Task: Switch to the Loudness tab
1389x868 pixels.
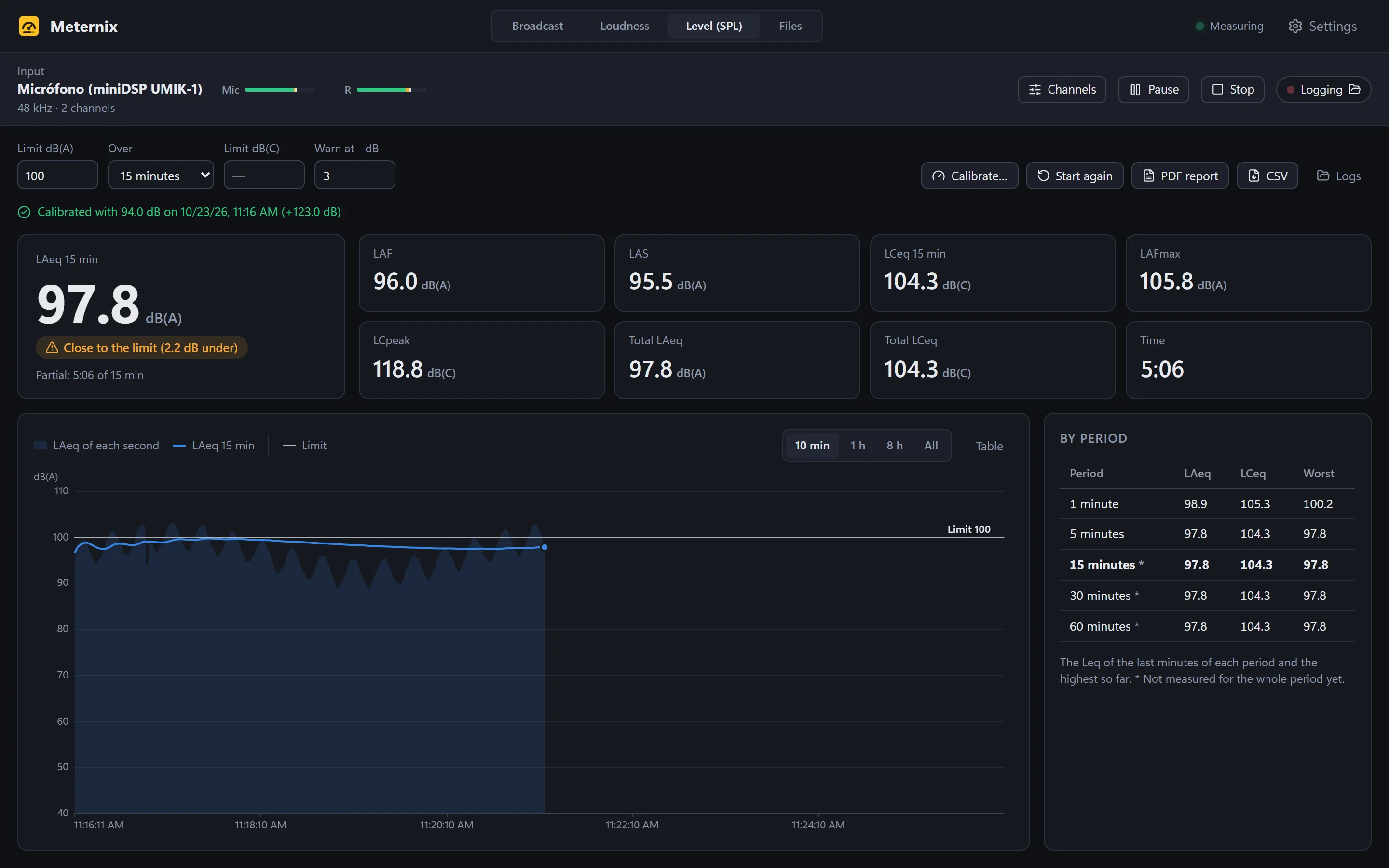Action: [625, 27]
